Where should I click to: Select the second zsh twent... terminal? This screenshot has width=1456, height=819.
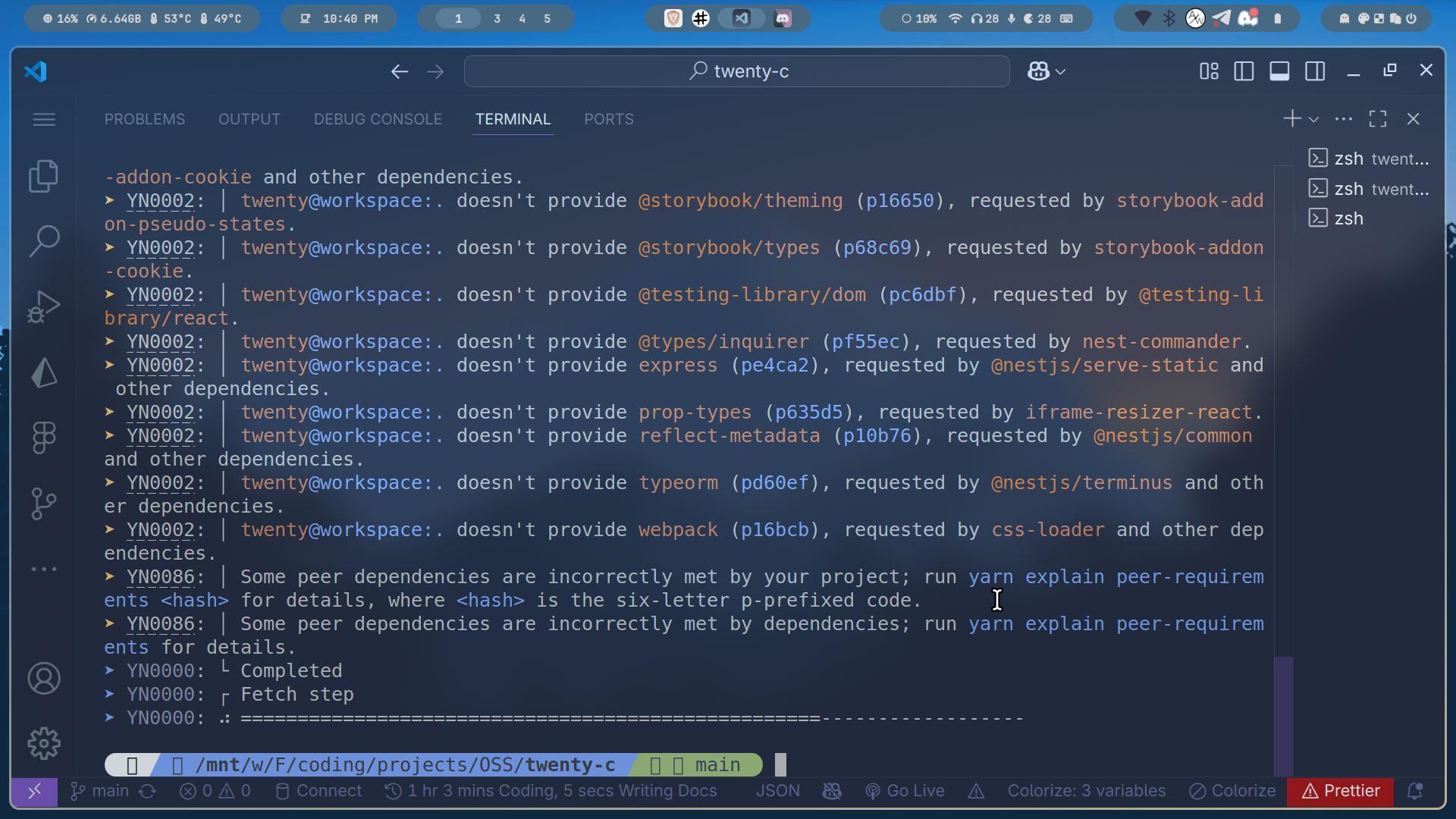pos(1369,189)
